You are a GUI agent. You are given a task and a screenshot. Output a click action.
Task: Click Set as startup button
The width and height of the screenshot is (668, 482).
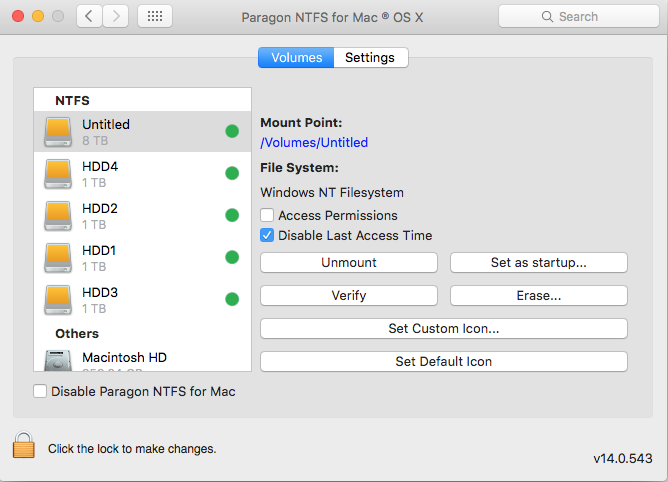point(538,263)
